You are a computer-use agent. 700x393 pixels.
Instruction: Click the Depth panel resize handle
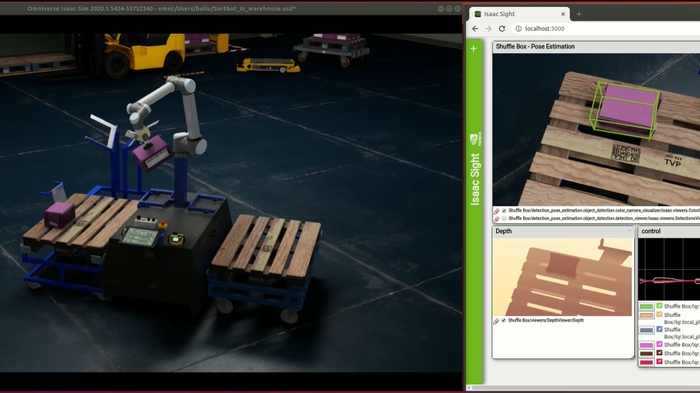tap(632, 356)
